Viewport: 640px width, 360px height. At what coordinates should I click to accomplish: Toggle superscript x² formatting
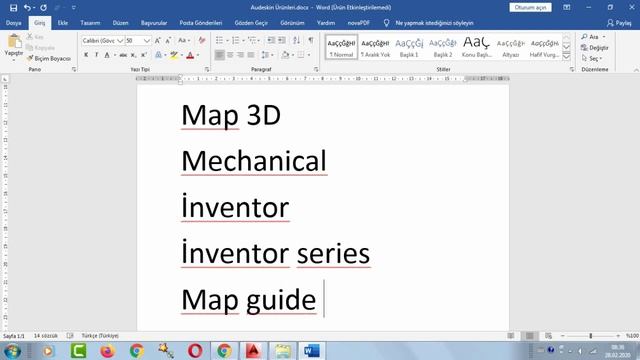tap(144, 55)
